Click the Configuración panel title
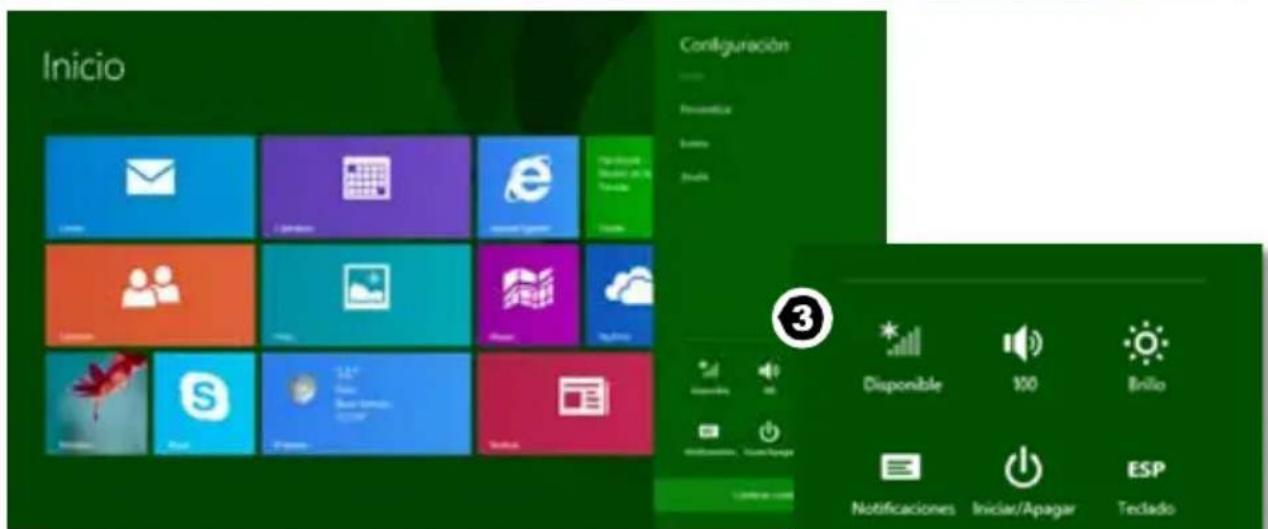Image resolution: width=1268 pixels, height=529 pixels. pyautogui.click(x=735, y=46)
